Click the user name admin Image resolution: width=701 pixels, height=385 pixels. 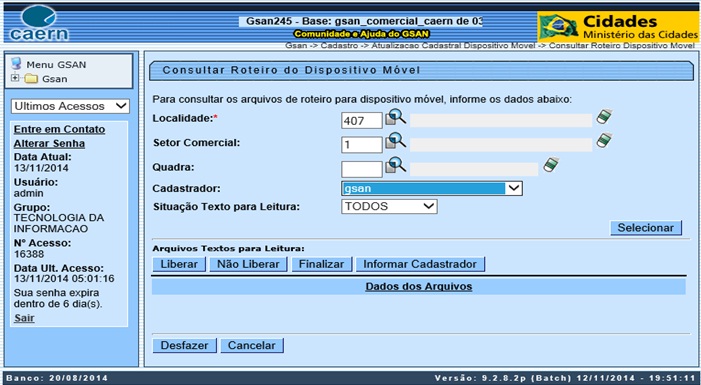29,193
